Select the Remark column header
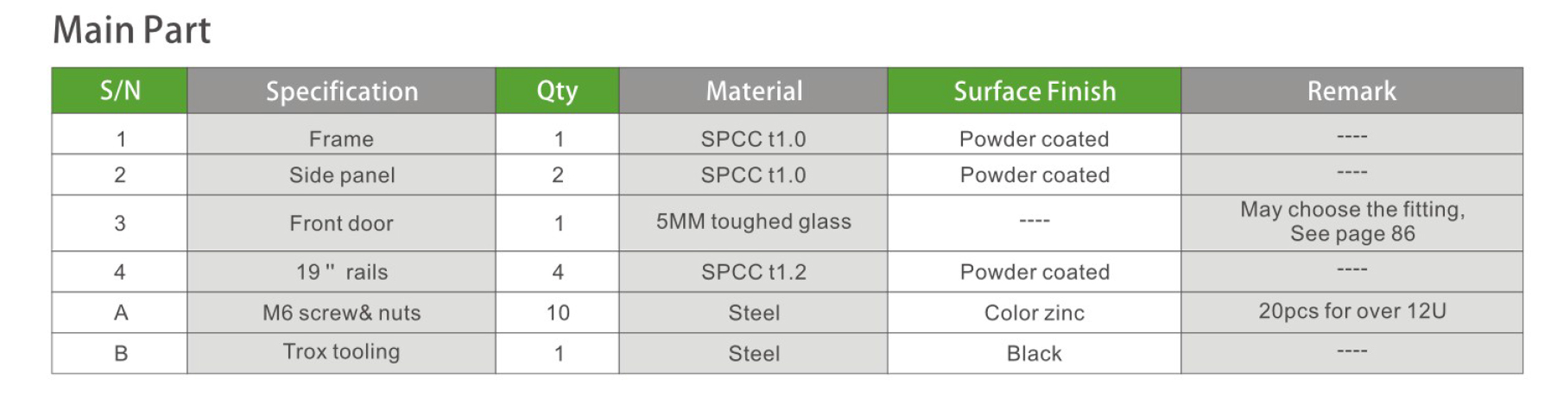1568x397 pixels. click(x=1351, y=92)
